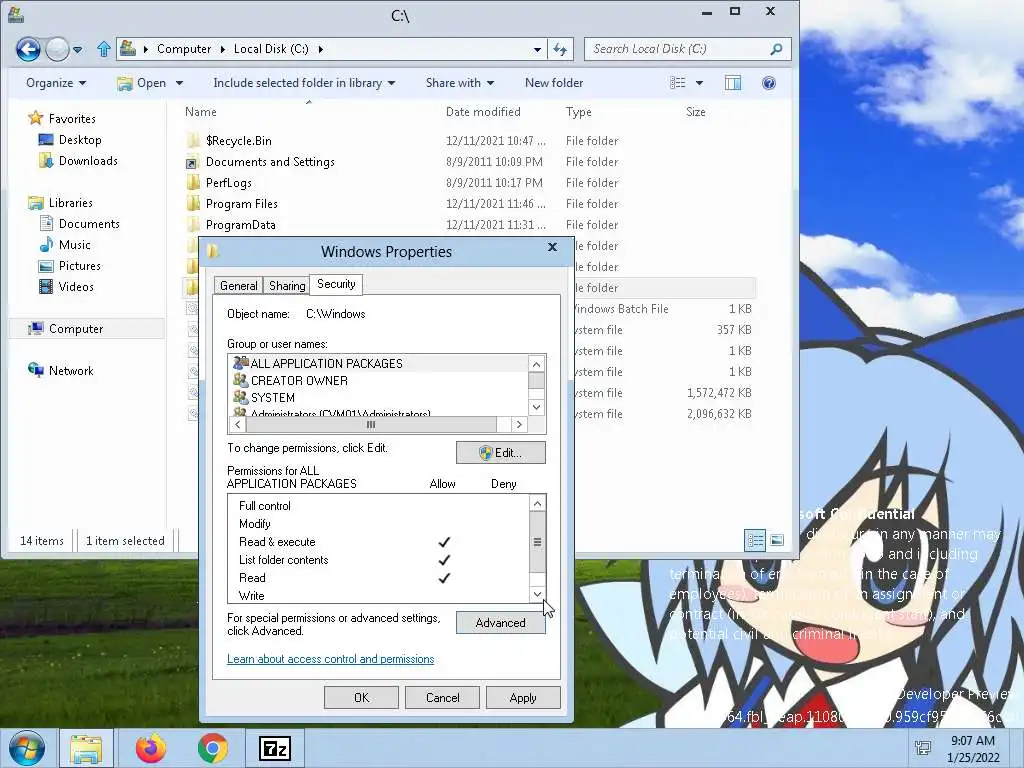Sort by the Name column header
The height and width of the screenshot is (768, 1024).
click(200, 112)
